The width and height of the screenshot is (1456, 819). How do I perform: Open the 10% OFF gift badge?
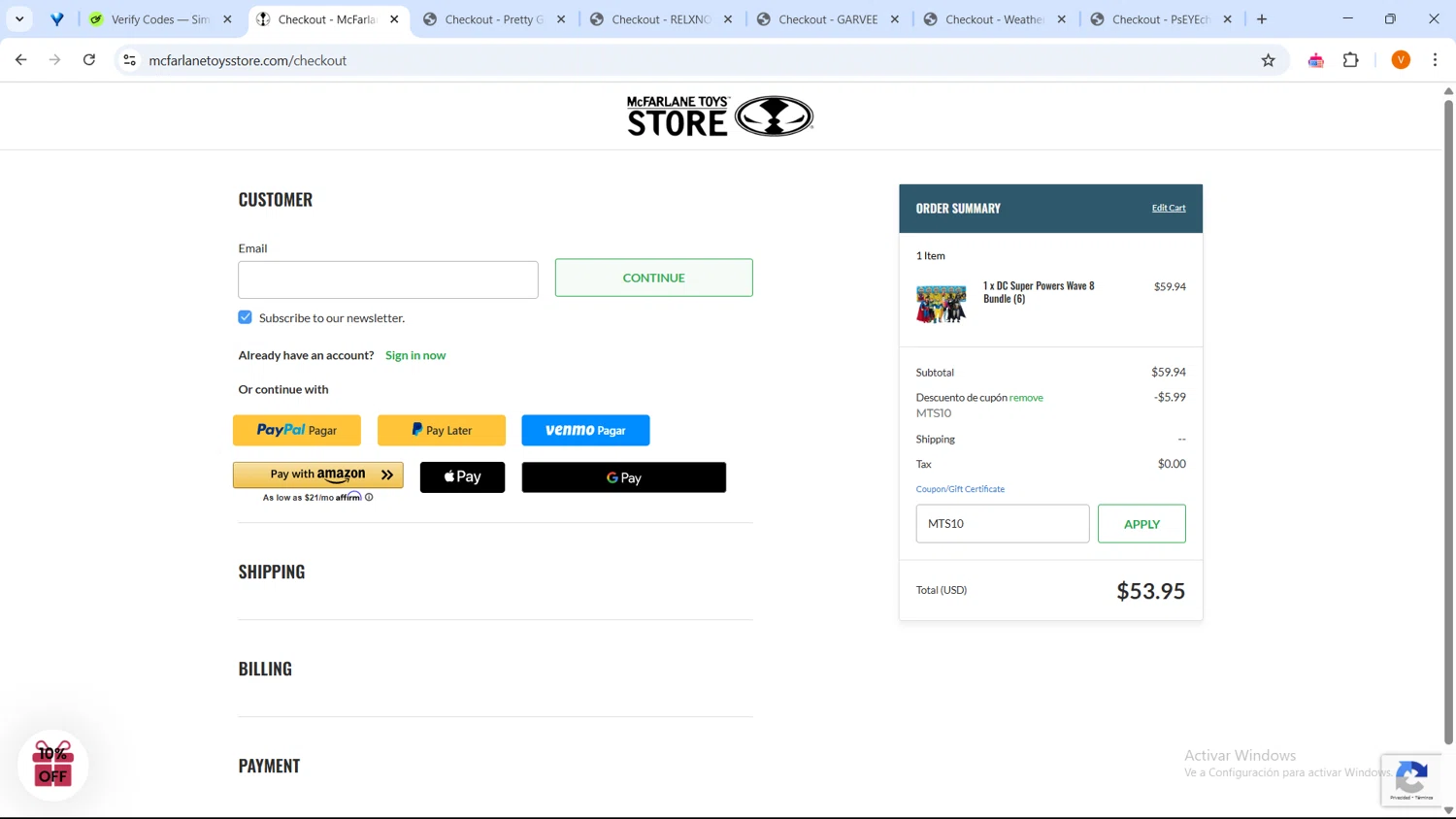click(x=53, y=765)
